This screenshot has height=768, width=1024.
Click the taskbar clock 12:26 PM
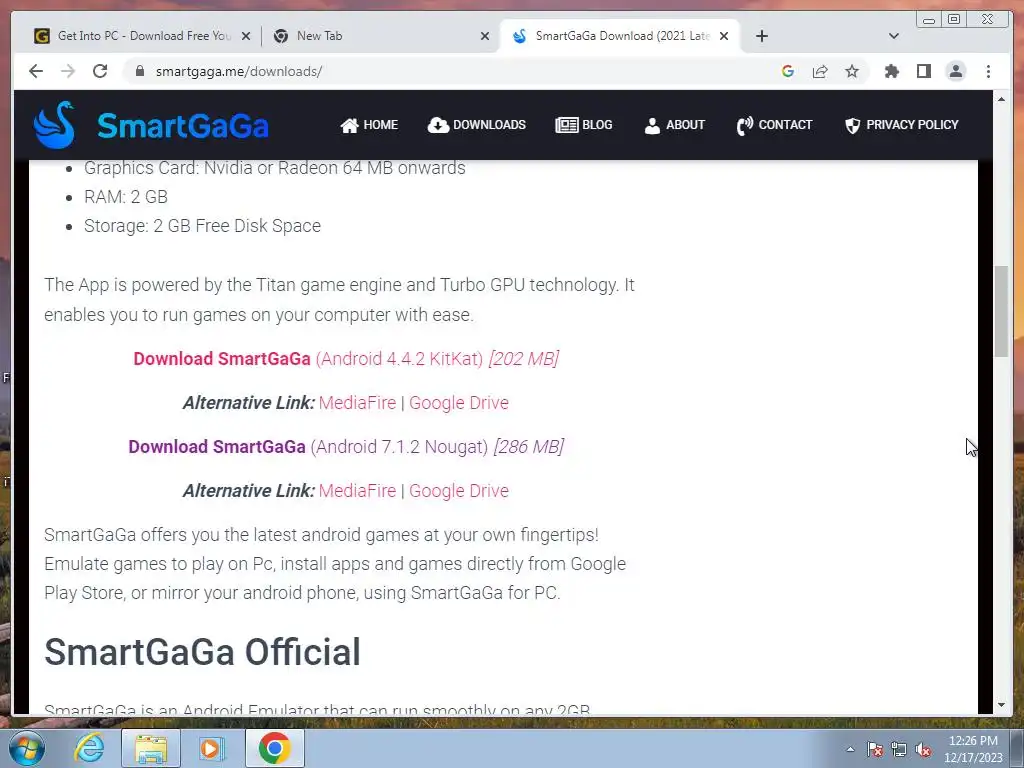coord(973,749)
